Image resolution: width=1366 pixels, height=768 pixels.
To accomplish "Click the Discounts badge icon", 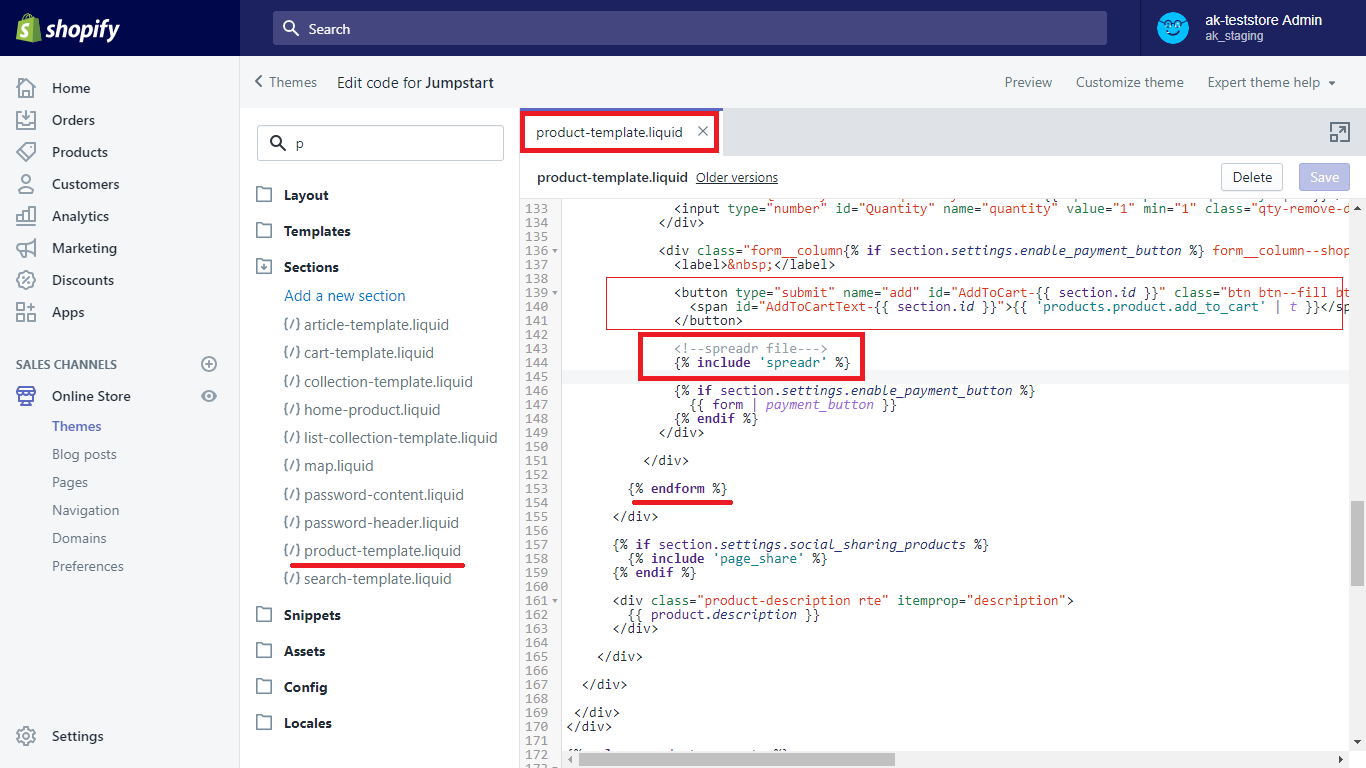I will (26, 280).
